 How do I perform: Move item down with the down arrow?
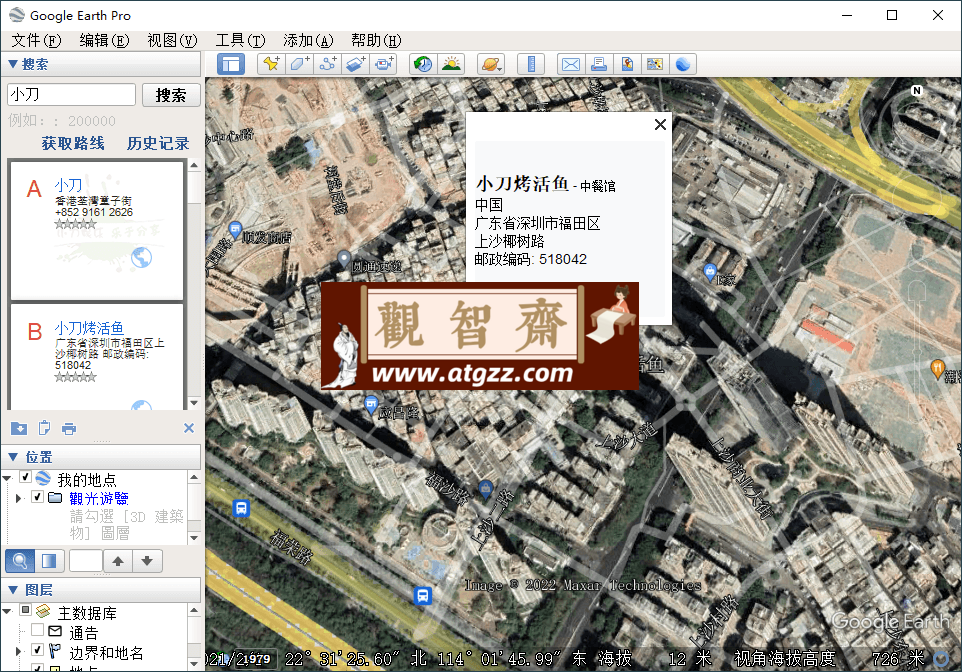click(147, 560)
